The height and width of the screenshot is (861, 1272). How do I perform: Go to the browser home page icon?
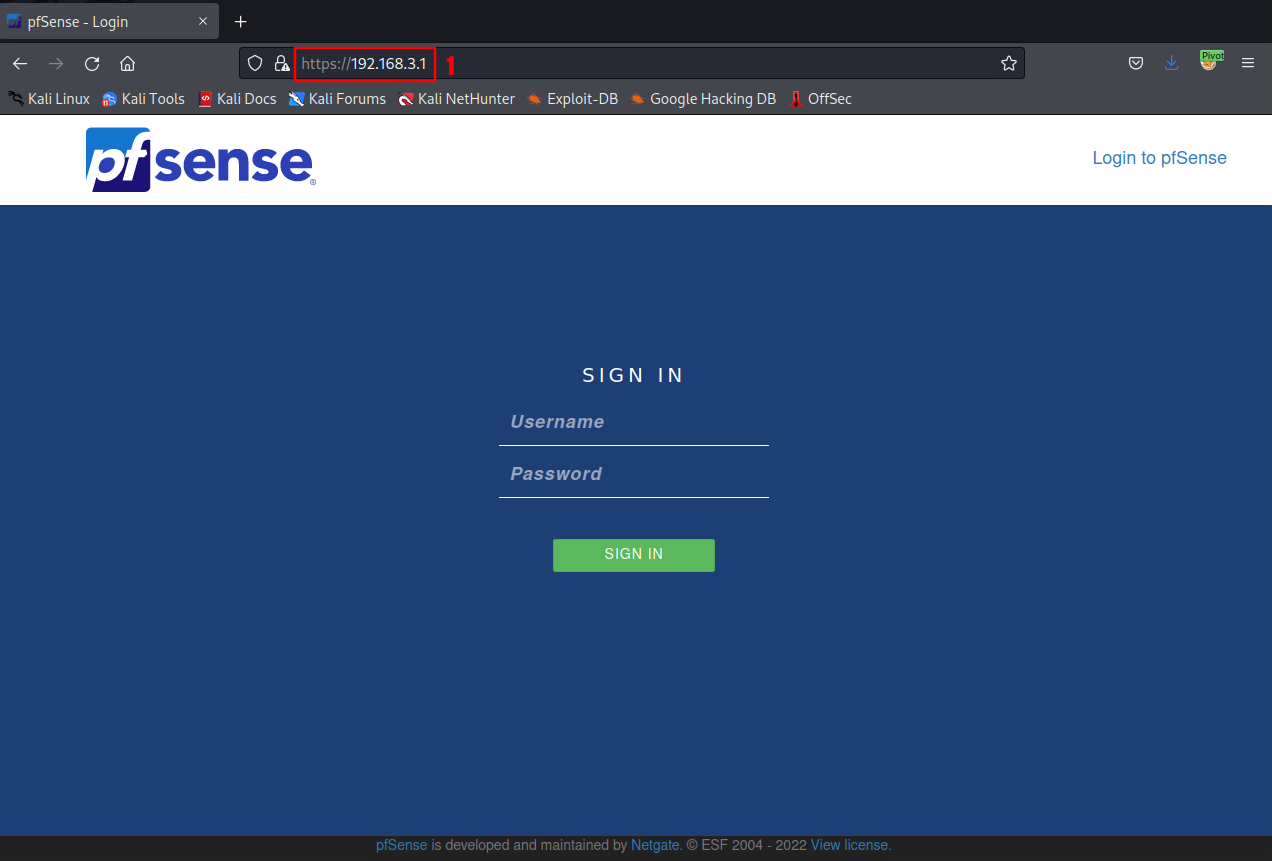(x=127, y=64)
